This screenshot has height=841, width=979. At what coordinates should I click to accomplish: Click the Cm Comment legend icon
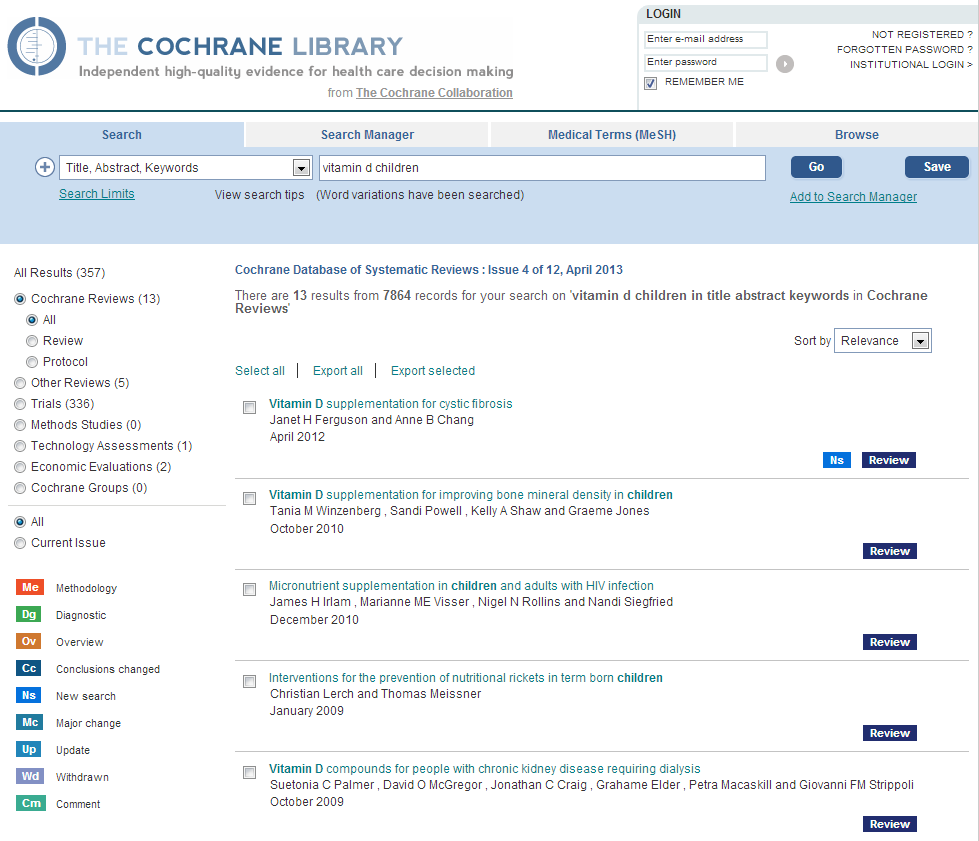point(31,804)
